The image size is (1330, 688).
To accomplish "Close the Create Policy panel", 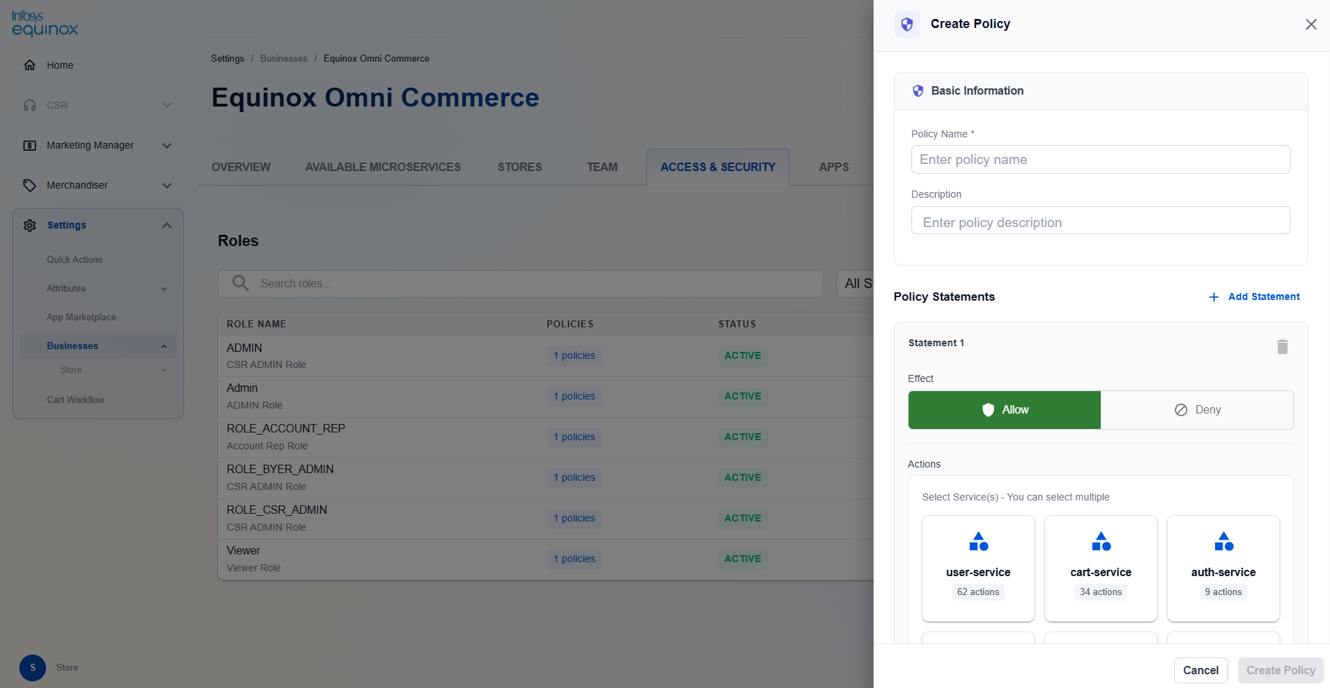I will point(1311,24).
